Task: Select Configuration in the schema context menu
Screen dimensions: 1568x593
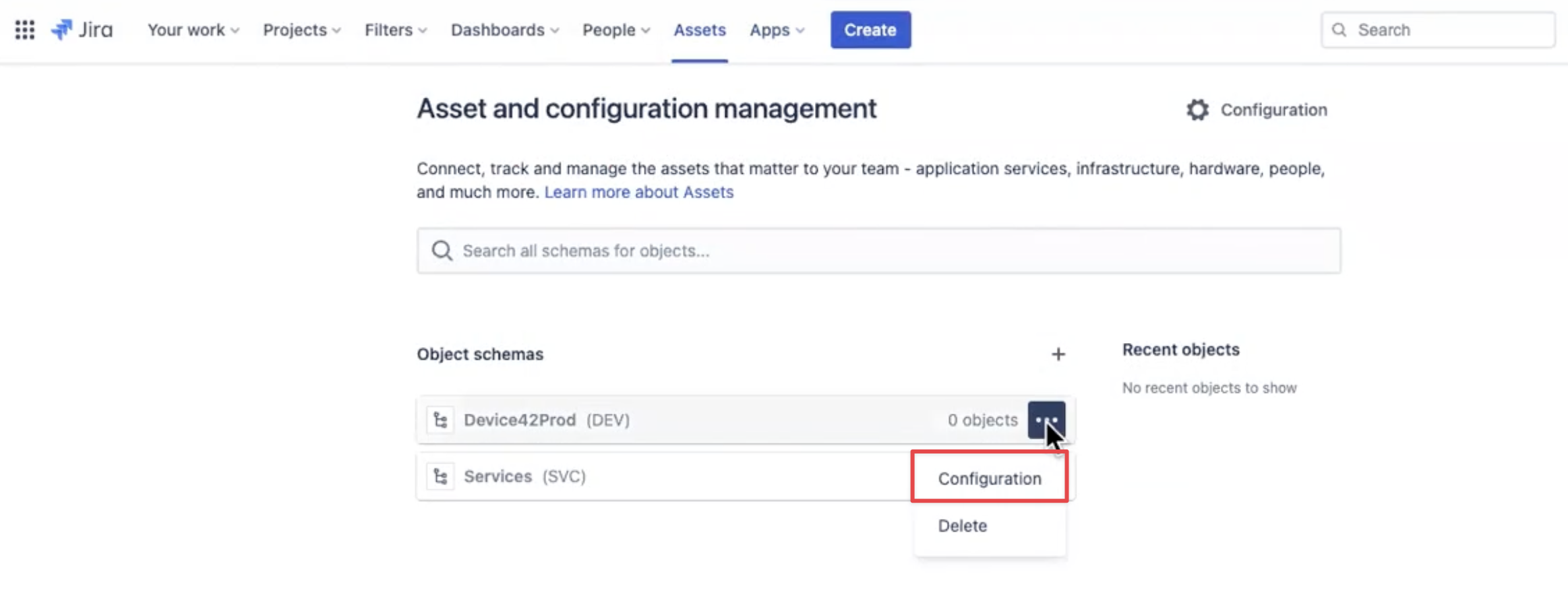Action: (x=989, y=478)
